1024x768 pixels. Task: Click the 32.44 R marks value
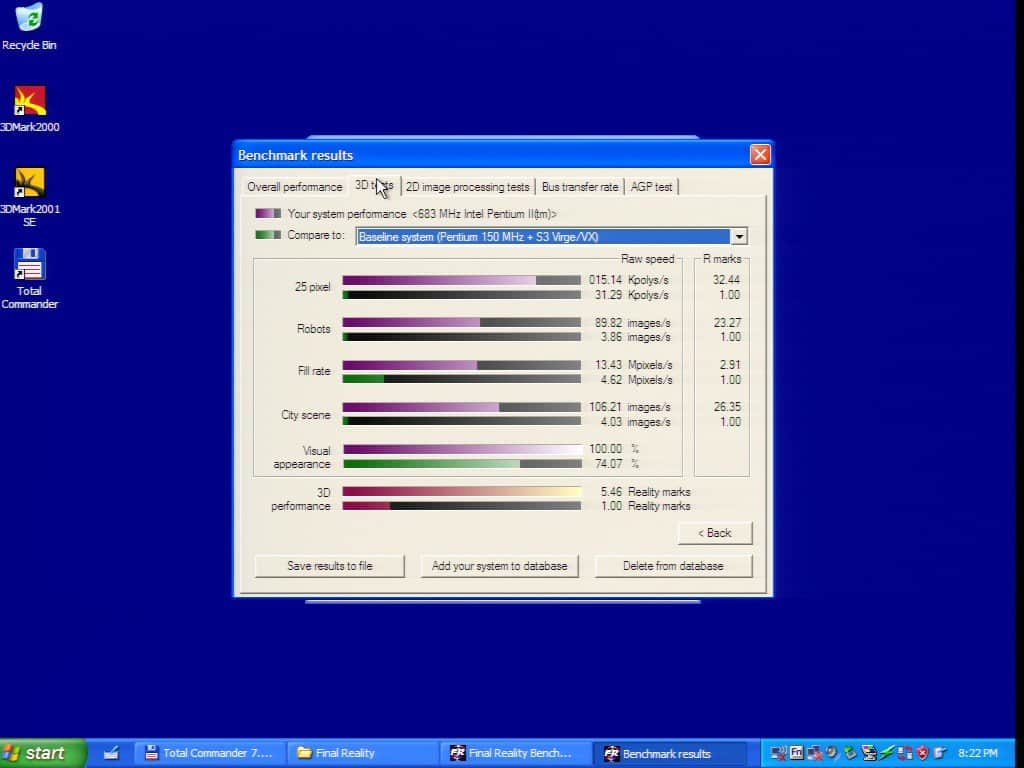pos(726,280)
